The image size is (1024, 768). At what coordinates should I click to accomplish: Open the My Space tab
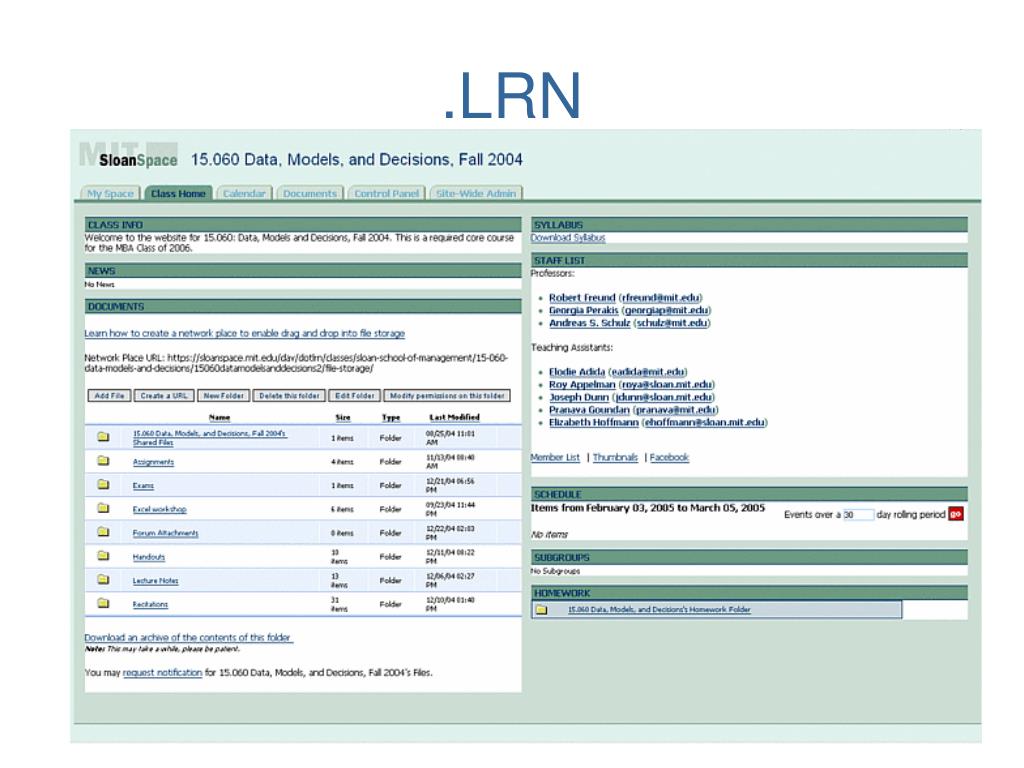point(110,193)
